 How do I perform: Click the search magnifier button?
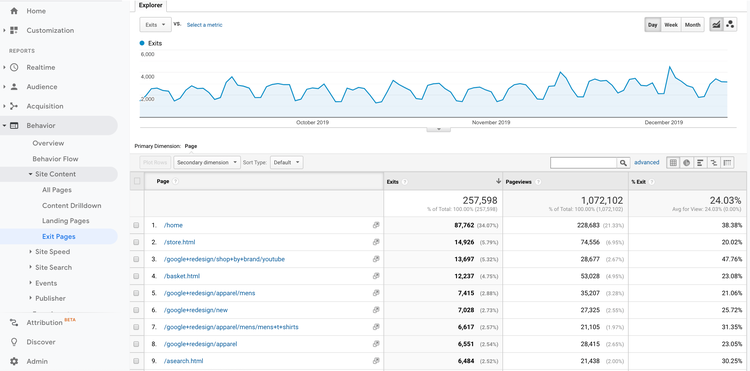coord(623,163)
